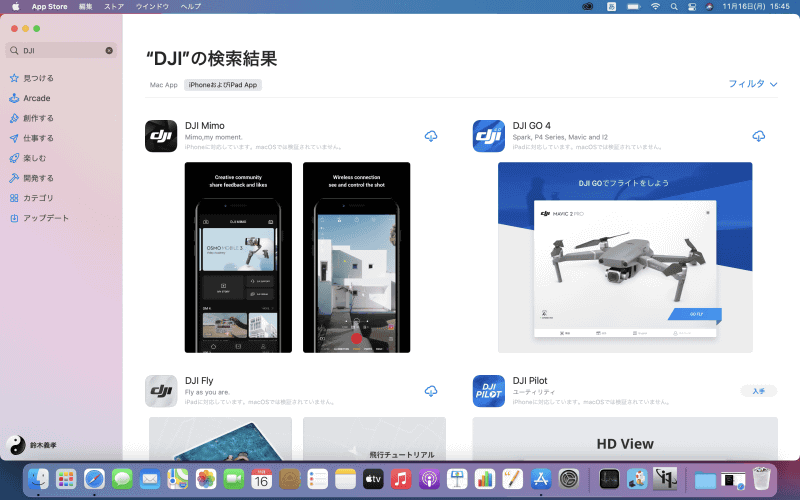Image resolution: width=800 pixels, height=500 pixels.
Task: Click the 入手 button for DJI Pilot
Action: pyautogui.click(x=758, y=391)
